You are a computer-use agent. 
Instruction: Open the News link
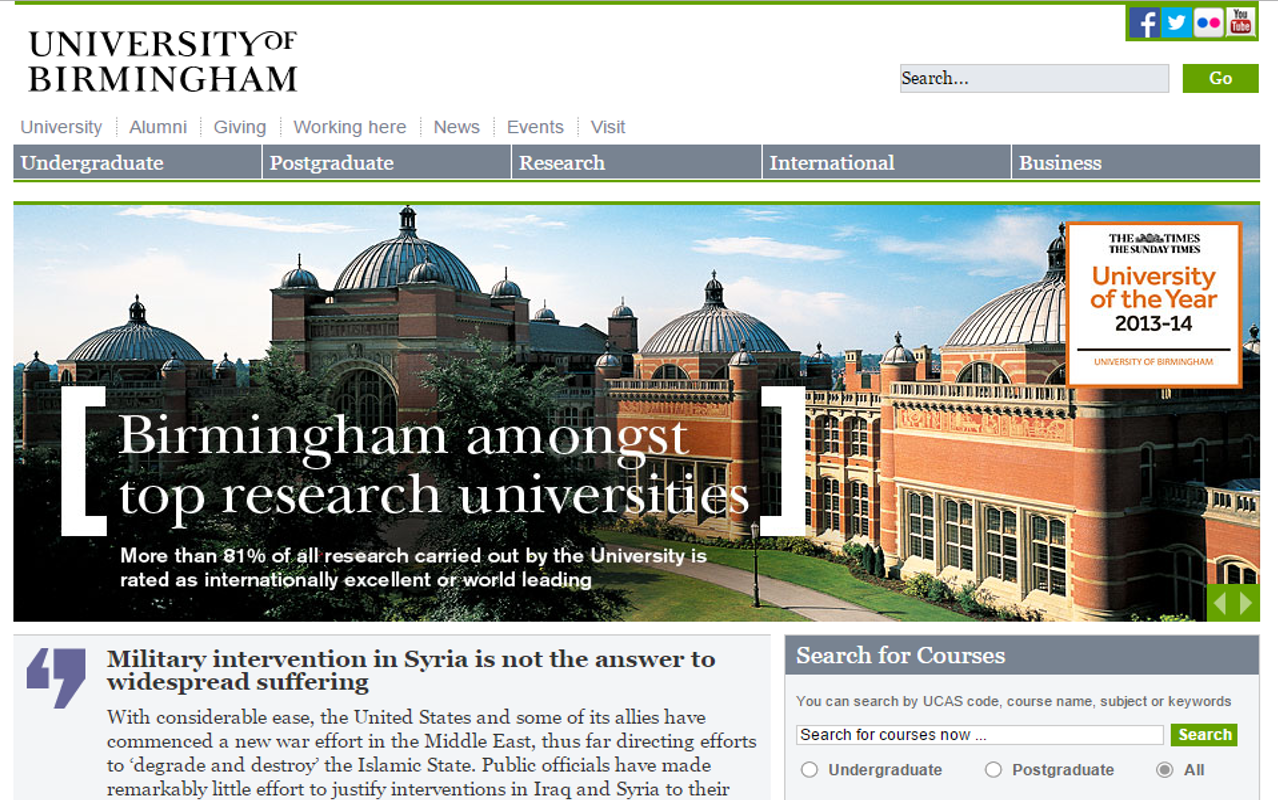(456, 127)
